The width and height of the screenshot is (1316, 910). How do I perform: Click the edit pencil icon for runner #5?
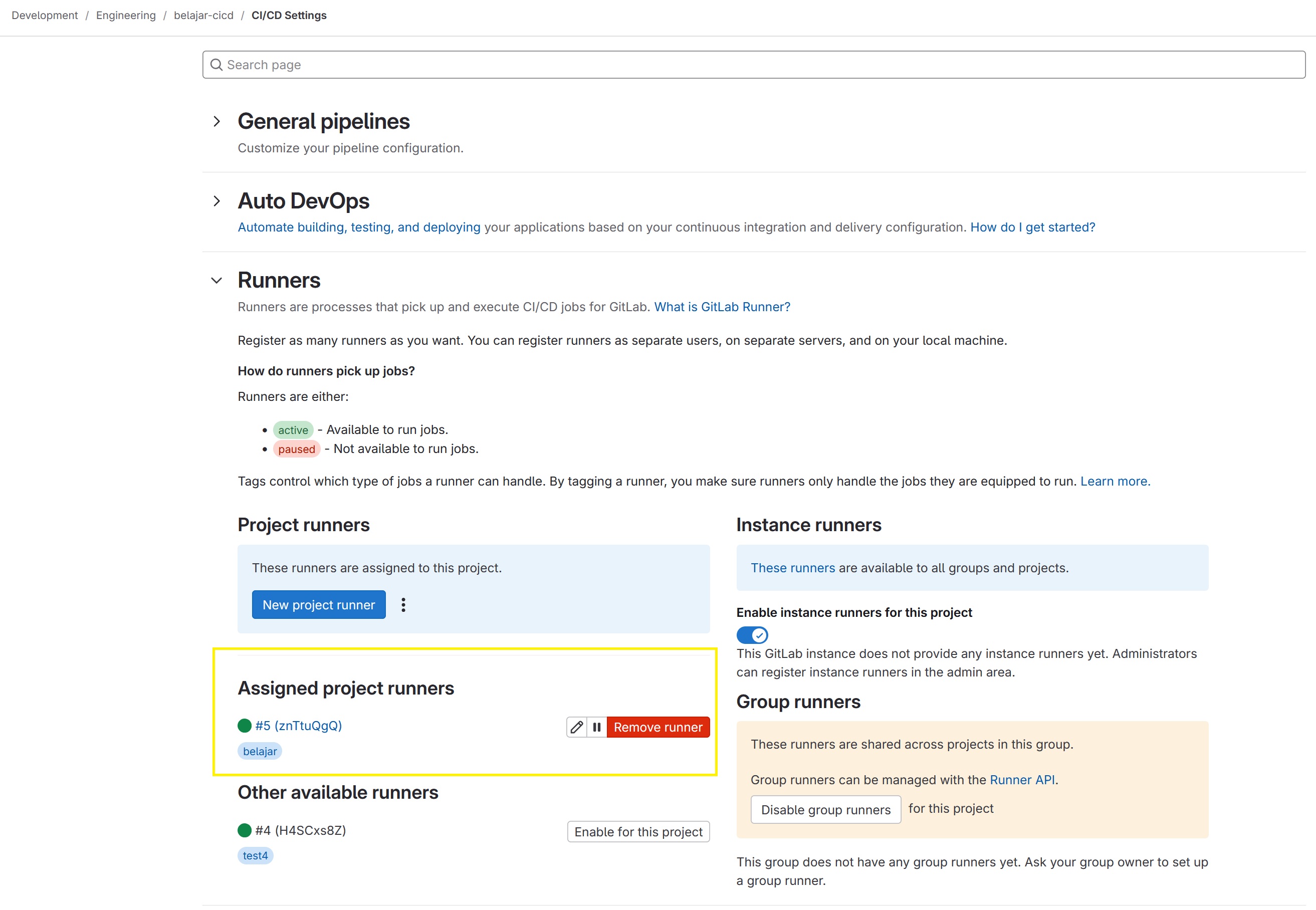576,727
